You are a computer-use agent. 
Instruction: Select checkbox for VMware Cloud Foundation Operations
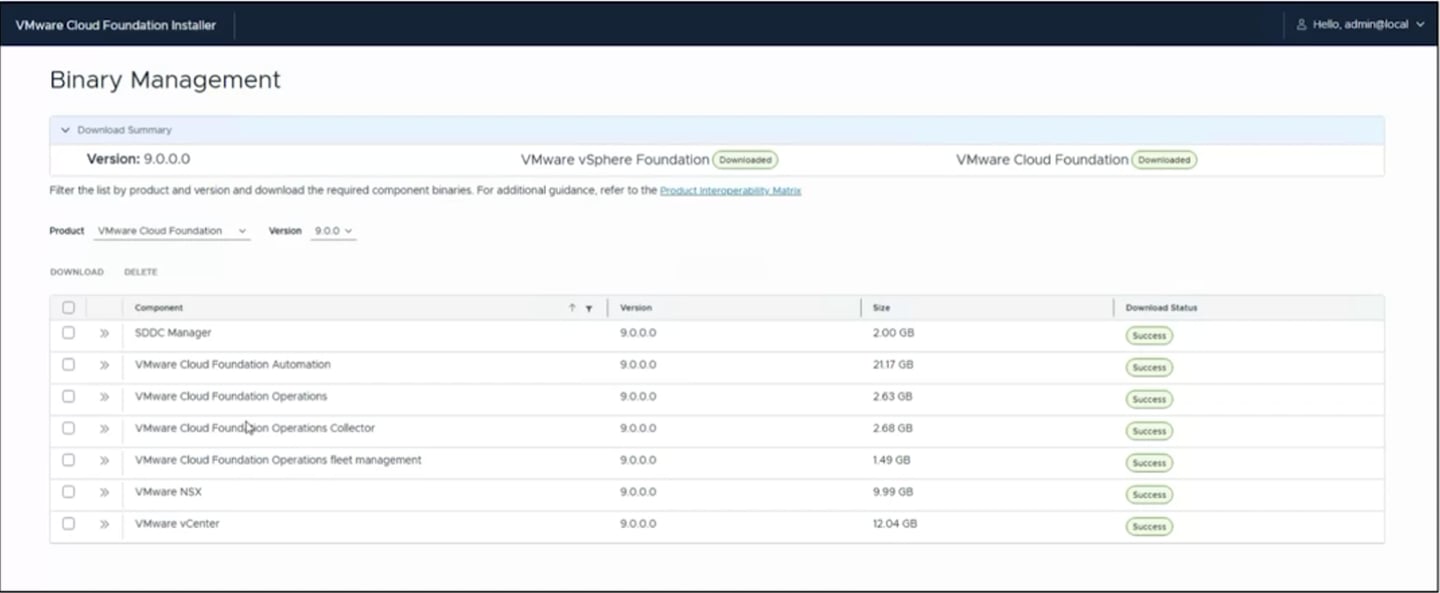68,397
